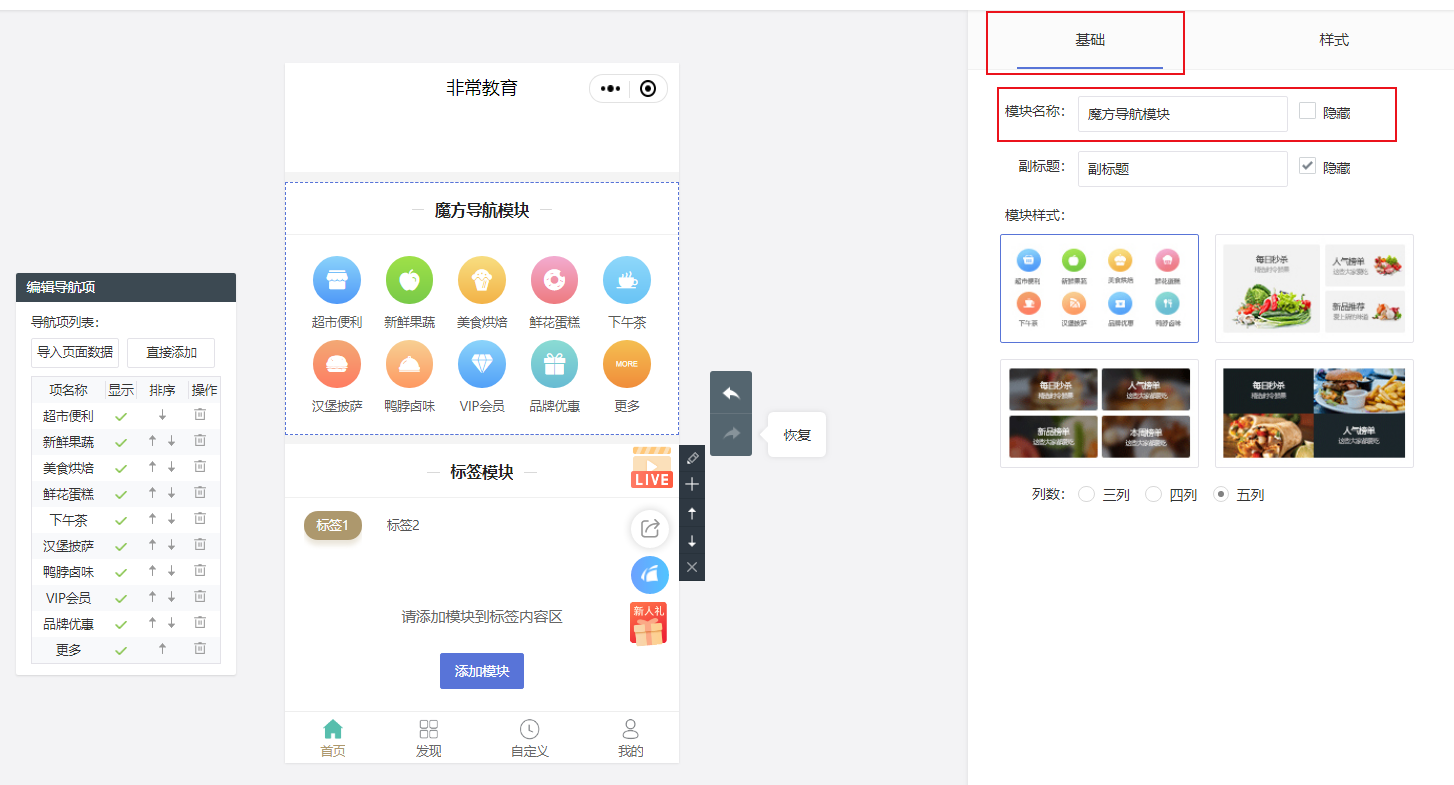
Task: Click the 鲜花蛋糕 navigation icon
Action: 554,280
